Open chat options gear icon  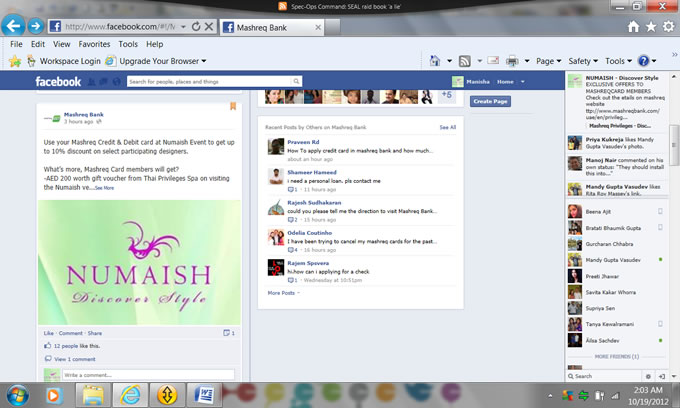click(648, 376)
